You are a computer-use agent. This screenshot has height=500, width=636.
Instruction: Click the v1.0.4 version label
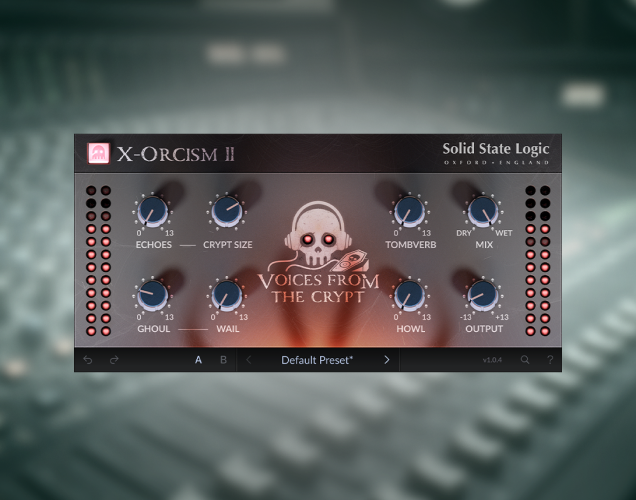[492, 360]
